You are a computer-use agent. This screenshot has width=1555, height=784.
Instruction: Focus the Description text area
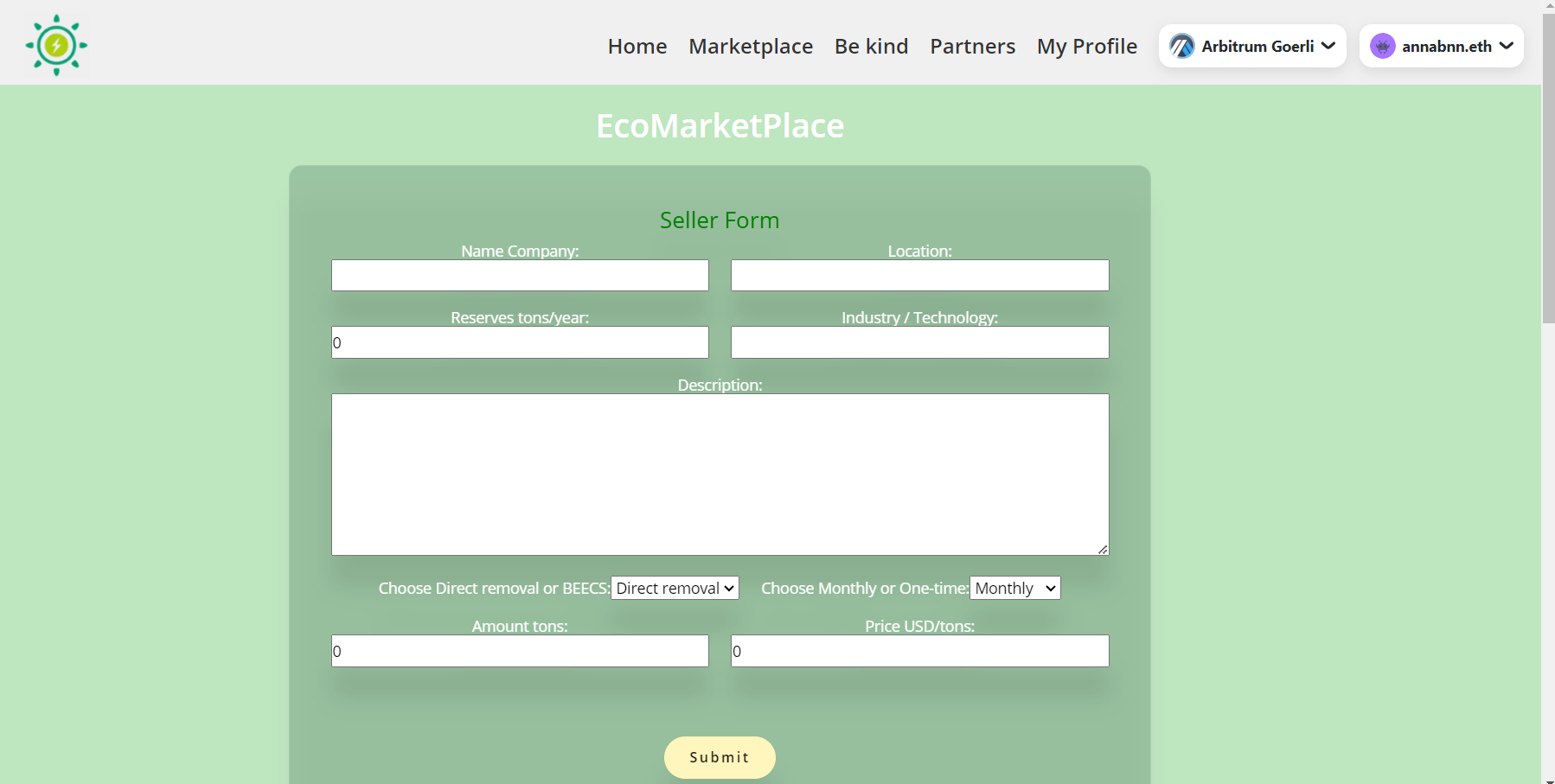click(720, 475)
